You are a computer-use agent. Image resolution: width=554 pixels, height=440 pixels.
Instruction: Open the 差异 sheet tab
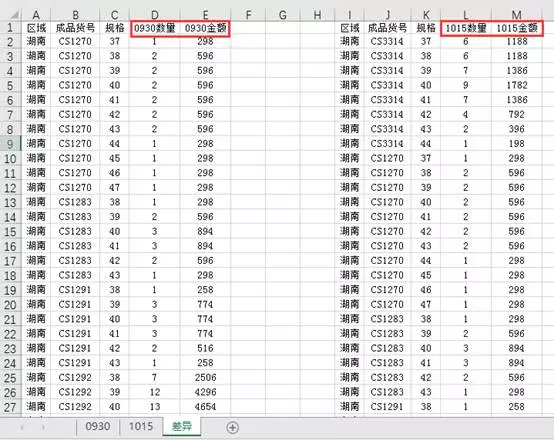[182, 426]
